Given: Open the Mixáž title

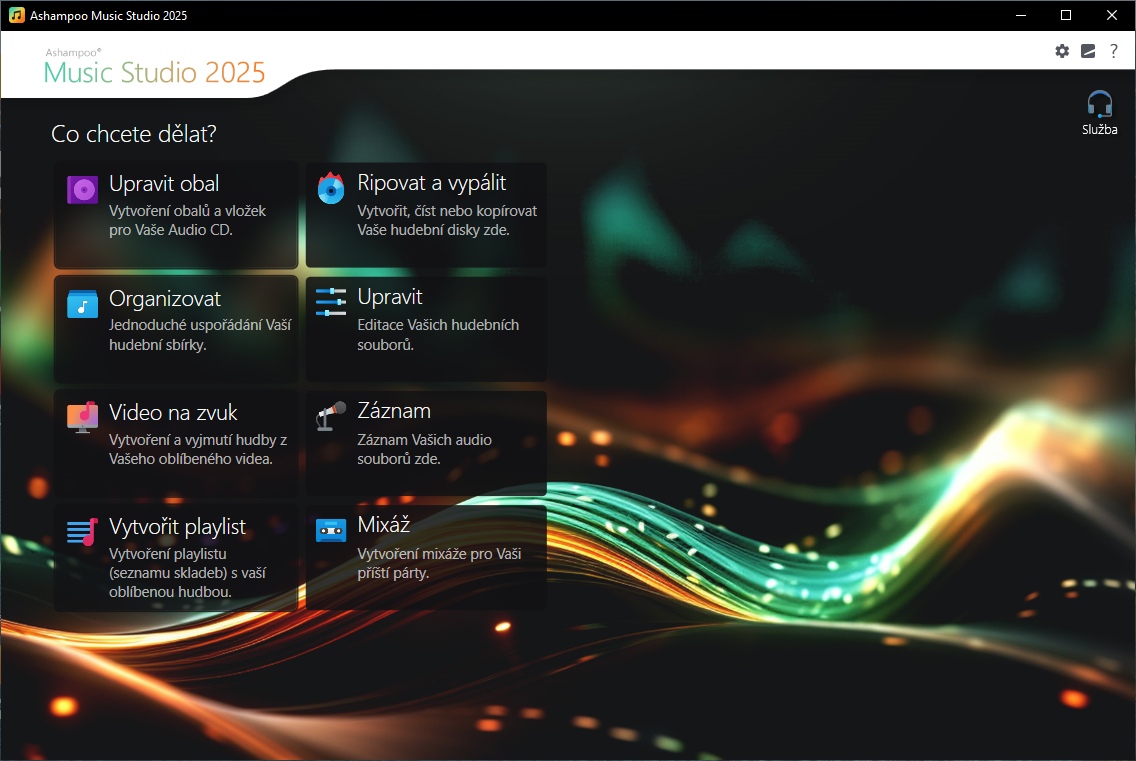Looking at the screenshot, I should 383,524.
